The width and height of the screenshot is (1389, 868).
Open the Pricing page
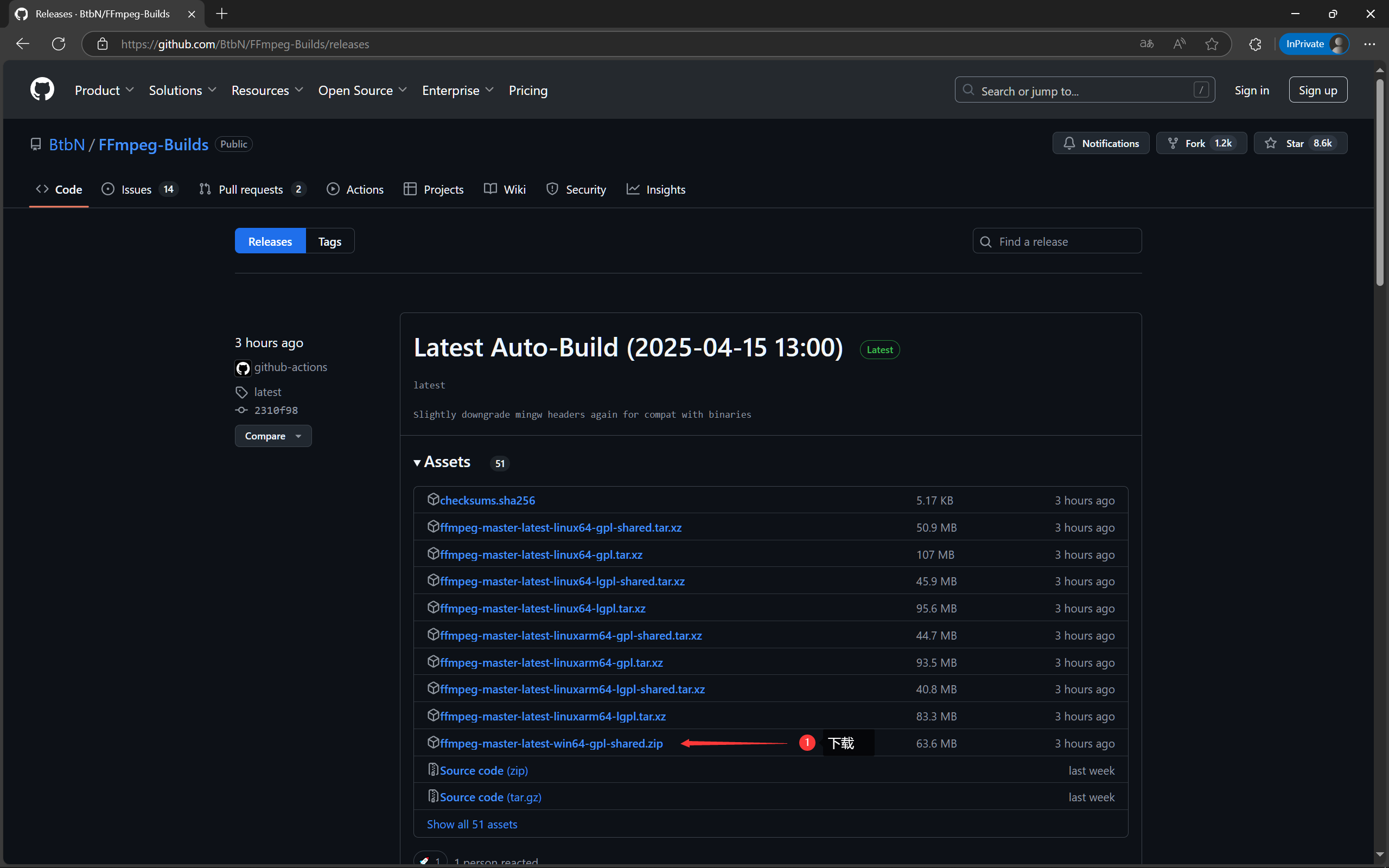pos(528,90)
